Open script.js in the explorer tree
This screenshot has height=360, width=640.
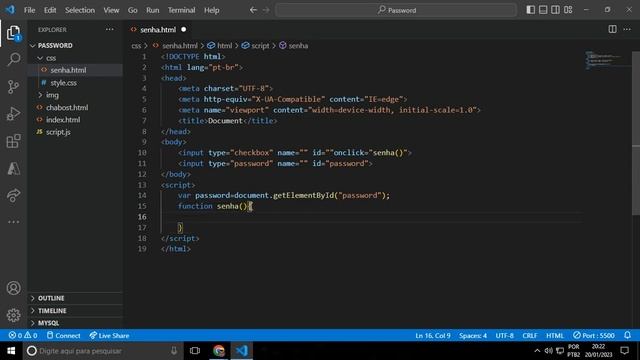[x=58, y=132]
